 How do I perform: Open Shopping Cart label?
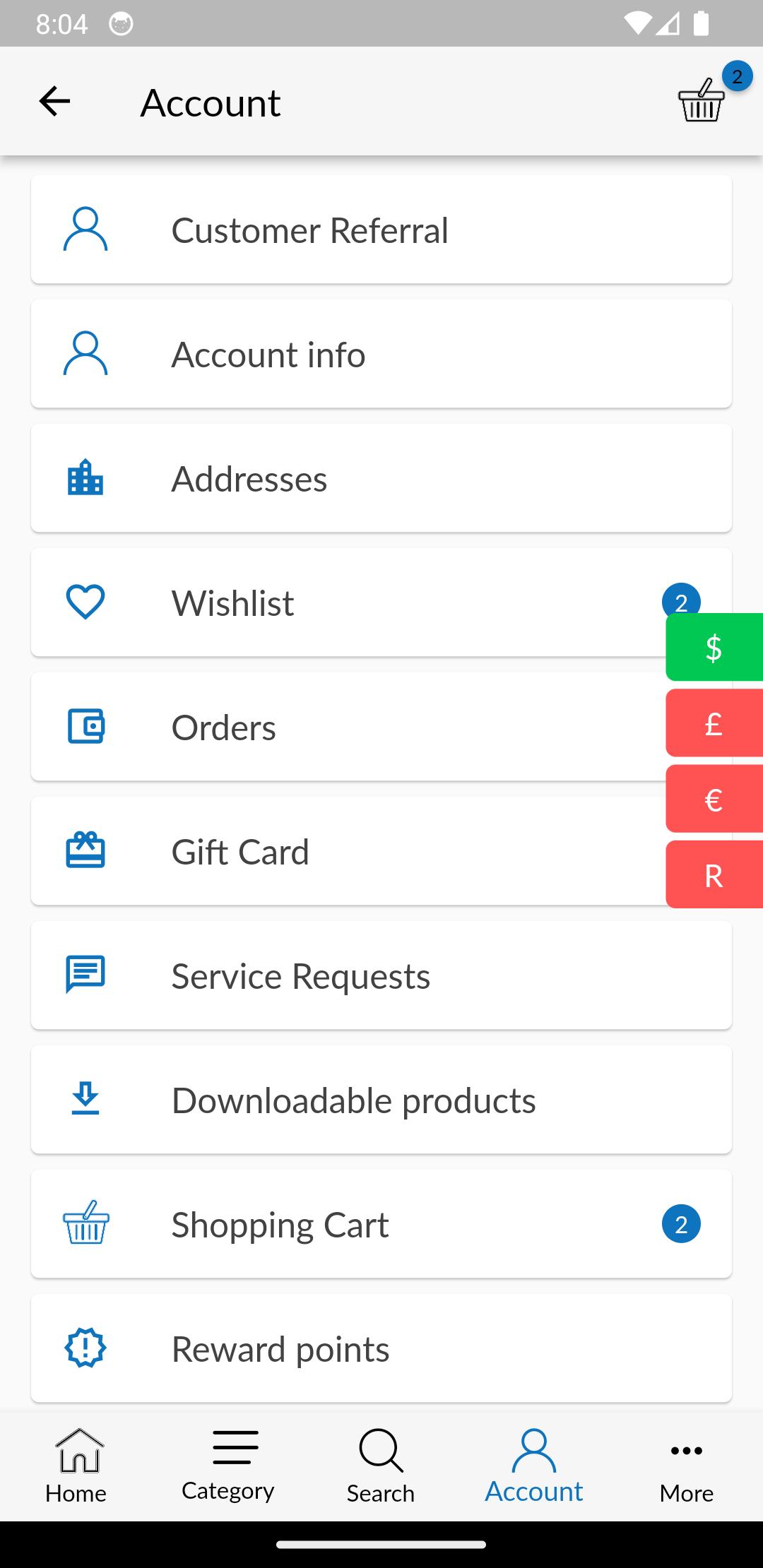280,1225
